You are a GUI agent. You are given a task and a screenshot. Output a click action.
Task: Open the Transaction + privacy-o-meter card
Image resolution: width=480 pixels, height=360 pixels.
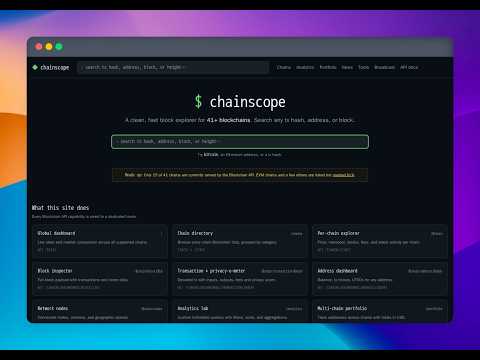point(240,279)
